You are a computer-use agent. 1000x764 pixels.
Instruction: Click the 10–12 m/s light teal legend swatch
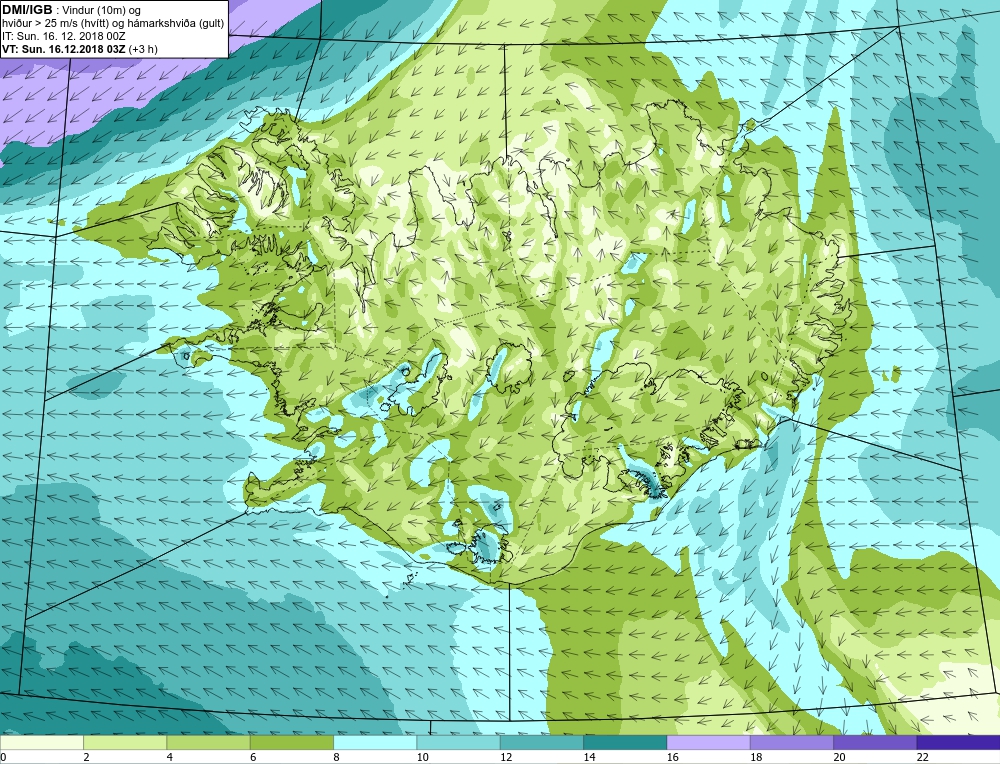pyautogui.click(x=458, y=742)
